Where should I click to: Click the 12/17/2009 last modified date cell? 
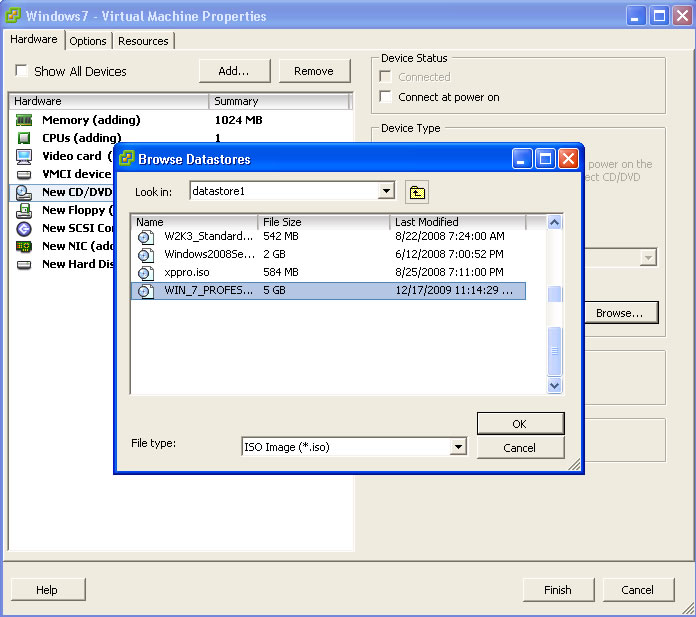pyautogui.click(x=454, y=290)
